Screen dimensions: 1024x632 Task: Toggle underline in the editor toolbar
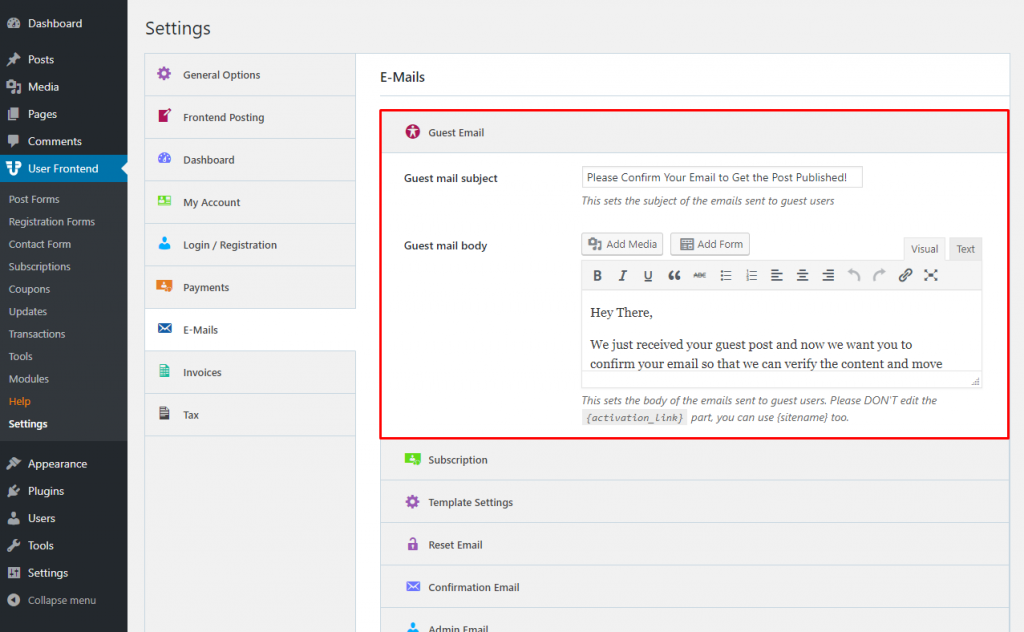647,275
